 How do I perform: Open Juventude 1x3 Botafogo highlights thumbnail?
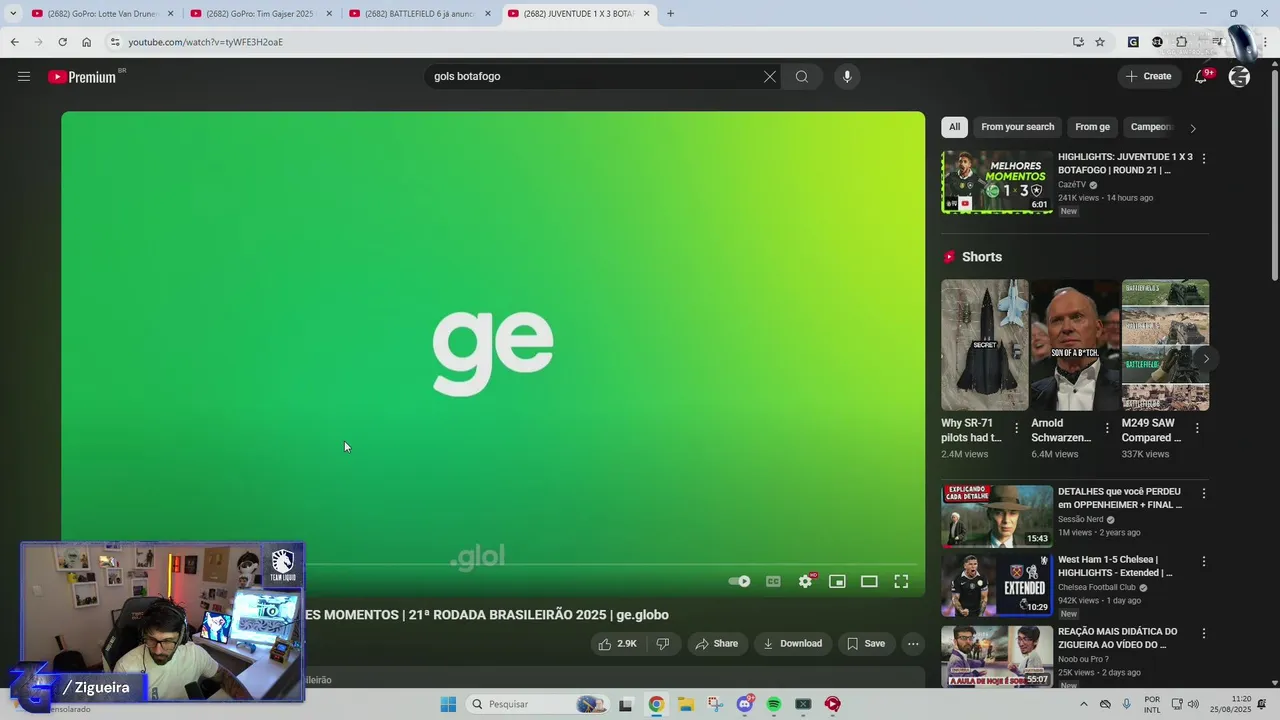point(997,182)
